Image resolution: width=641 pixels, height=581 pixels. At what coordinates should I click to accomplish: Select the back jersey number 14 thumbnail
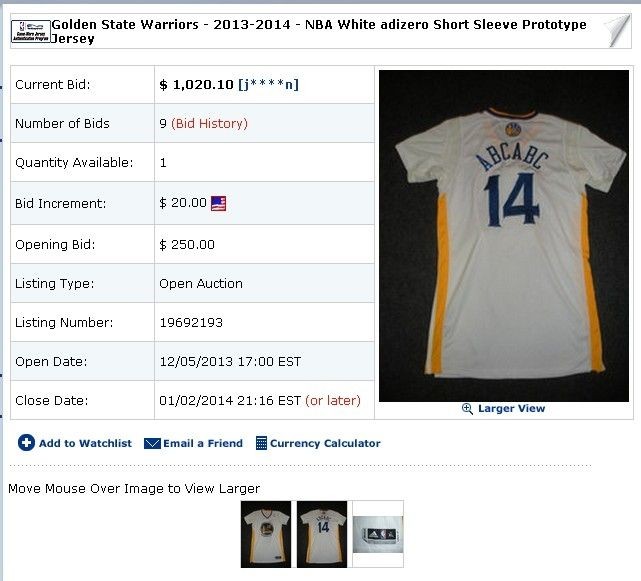coord(322,534)
